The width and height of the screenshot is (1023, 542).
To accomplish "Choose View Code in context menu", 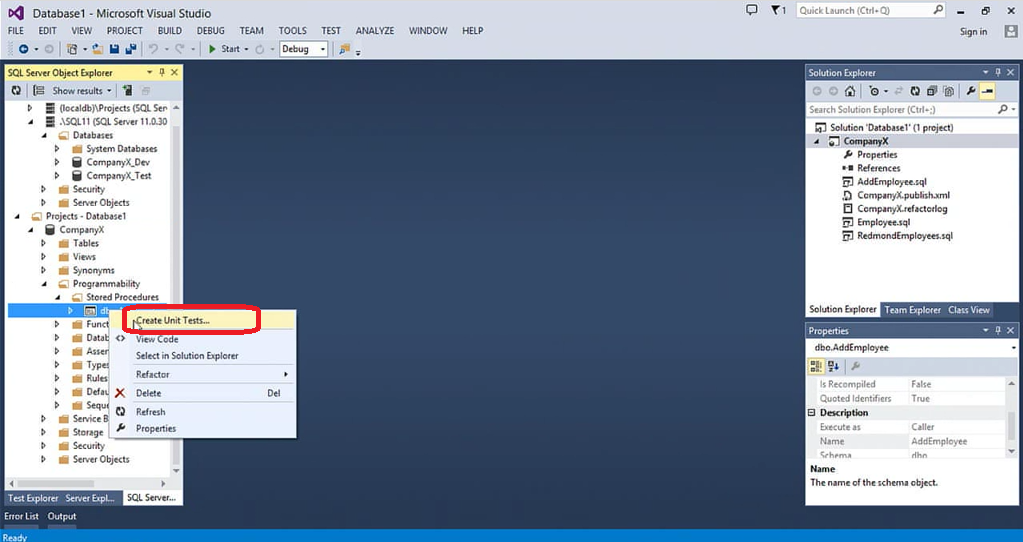I will point(204,339).
